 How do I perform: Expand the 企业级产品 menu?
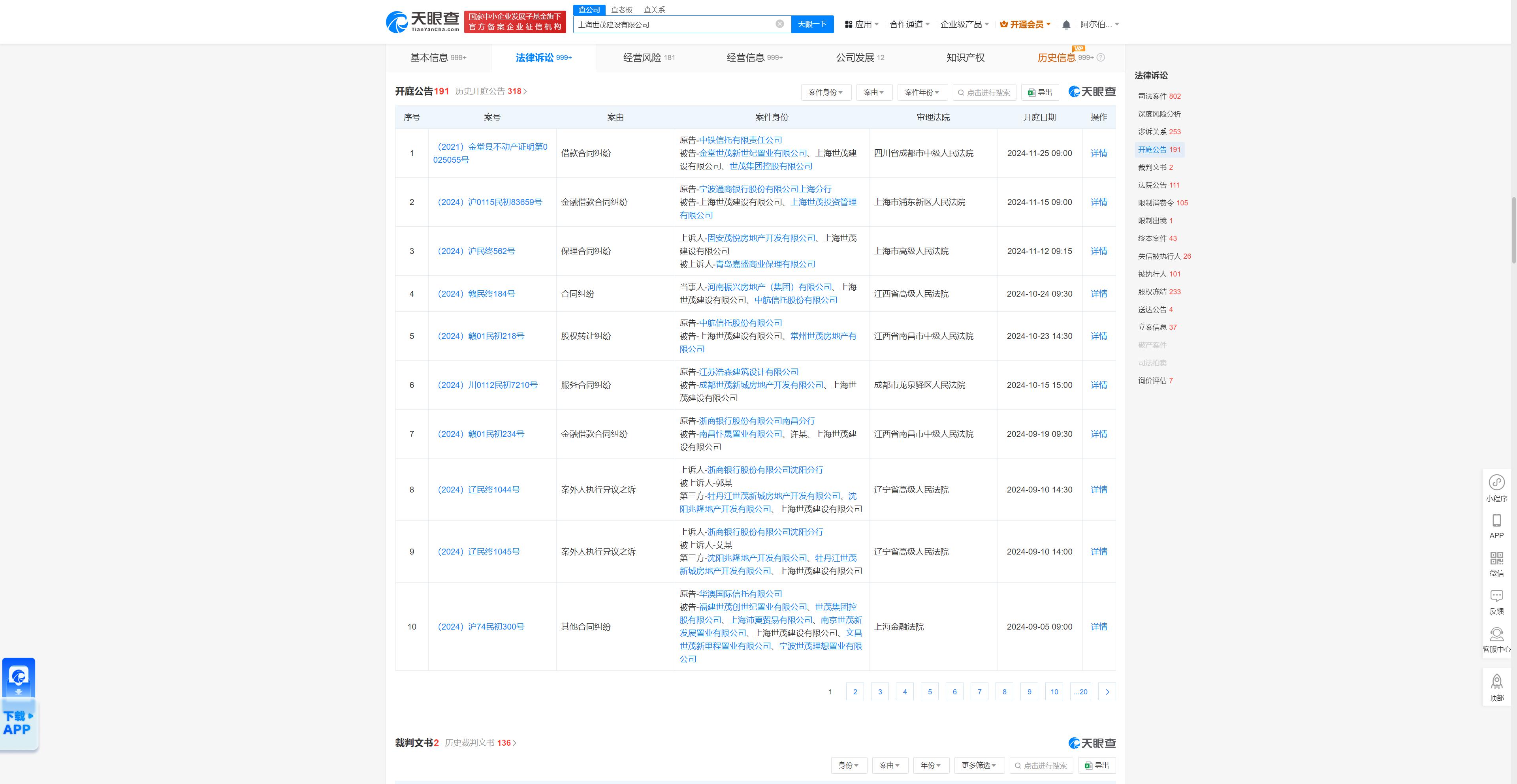click(965, 25)
